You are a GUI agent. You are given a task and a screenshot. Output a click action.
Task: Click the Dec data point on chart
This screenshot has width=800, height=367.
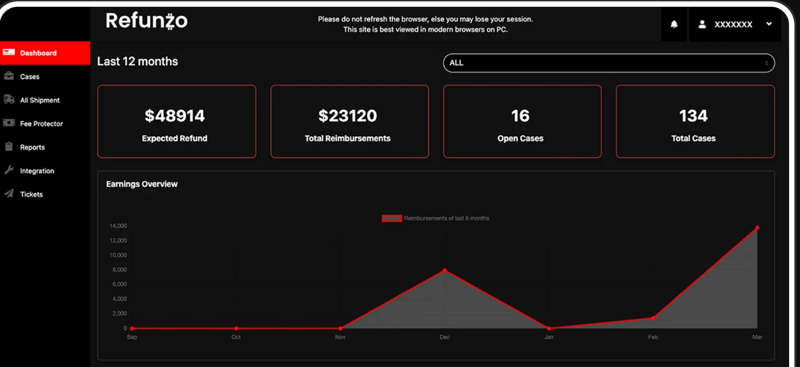click(x=444, y=270)
